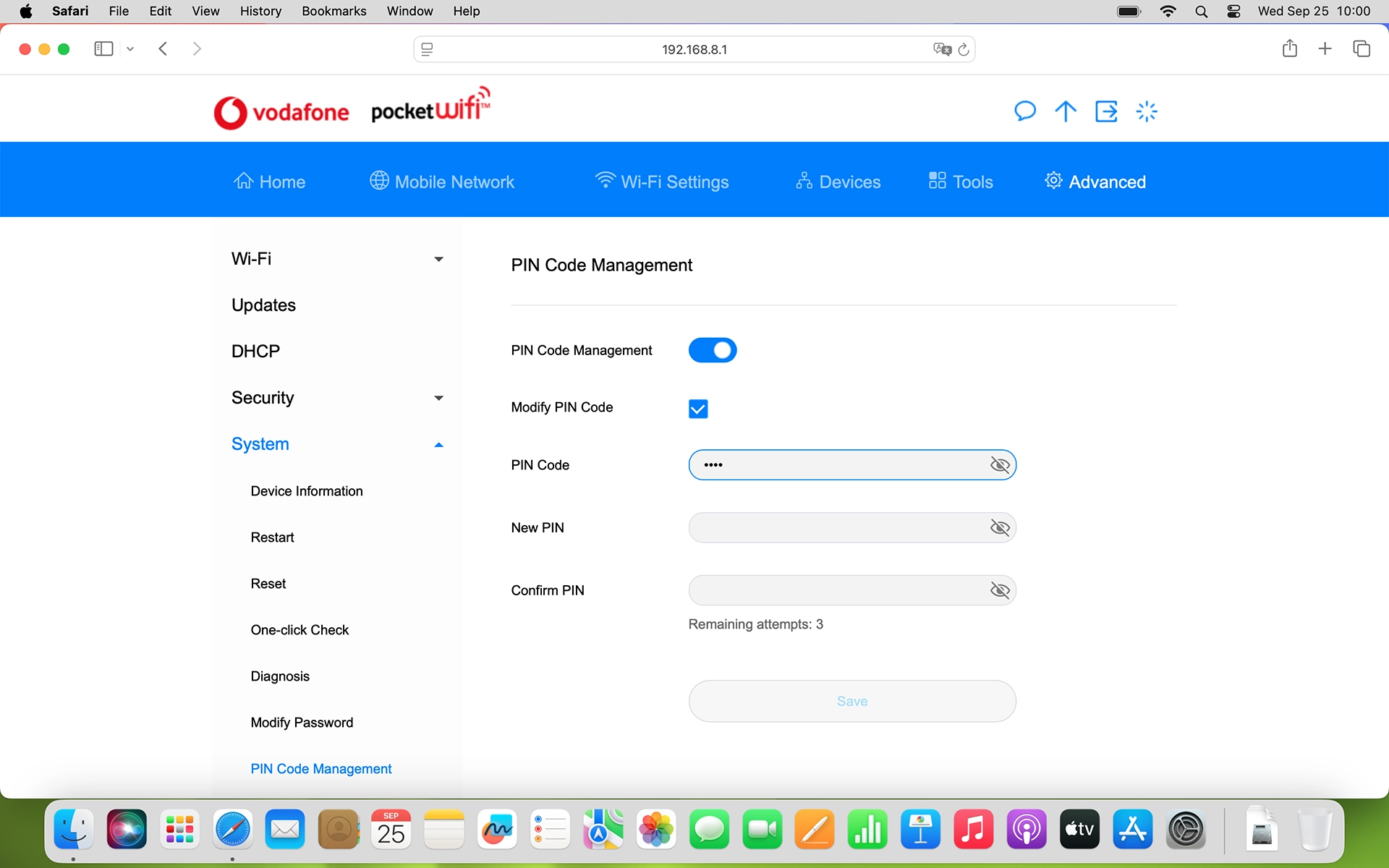Viewport: 1389px width, 868px height.
Task: Turn off PIN Code Management switch
Action: [x=712, y=350]
